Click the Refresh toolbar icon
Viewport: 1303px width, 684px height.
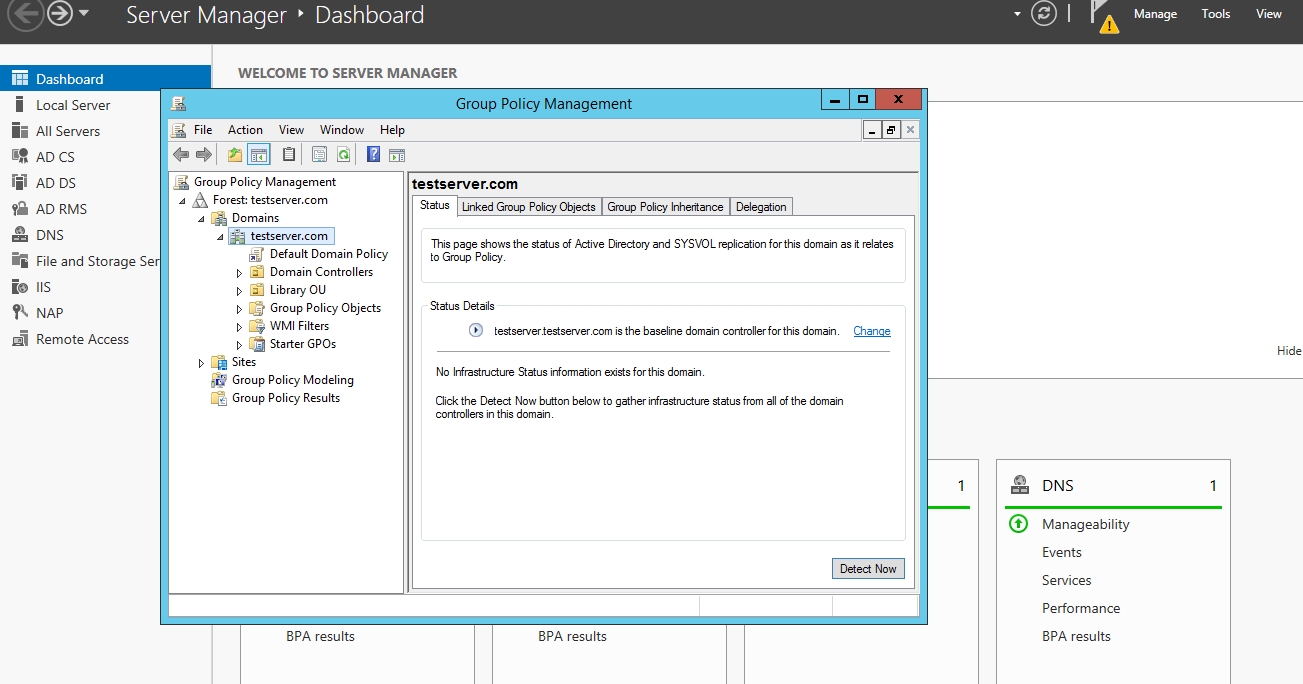(x=343, y=155)
